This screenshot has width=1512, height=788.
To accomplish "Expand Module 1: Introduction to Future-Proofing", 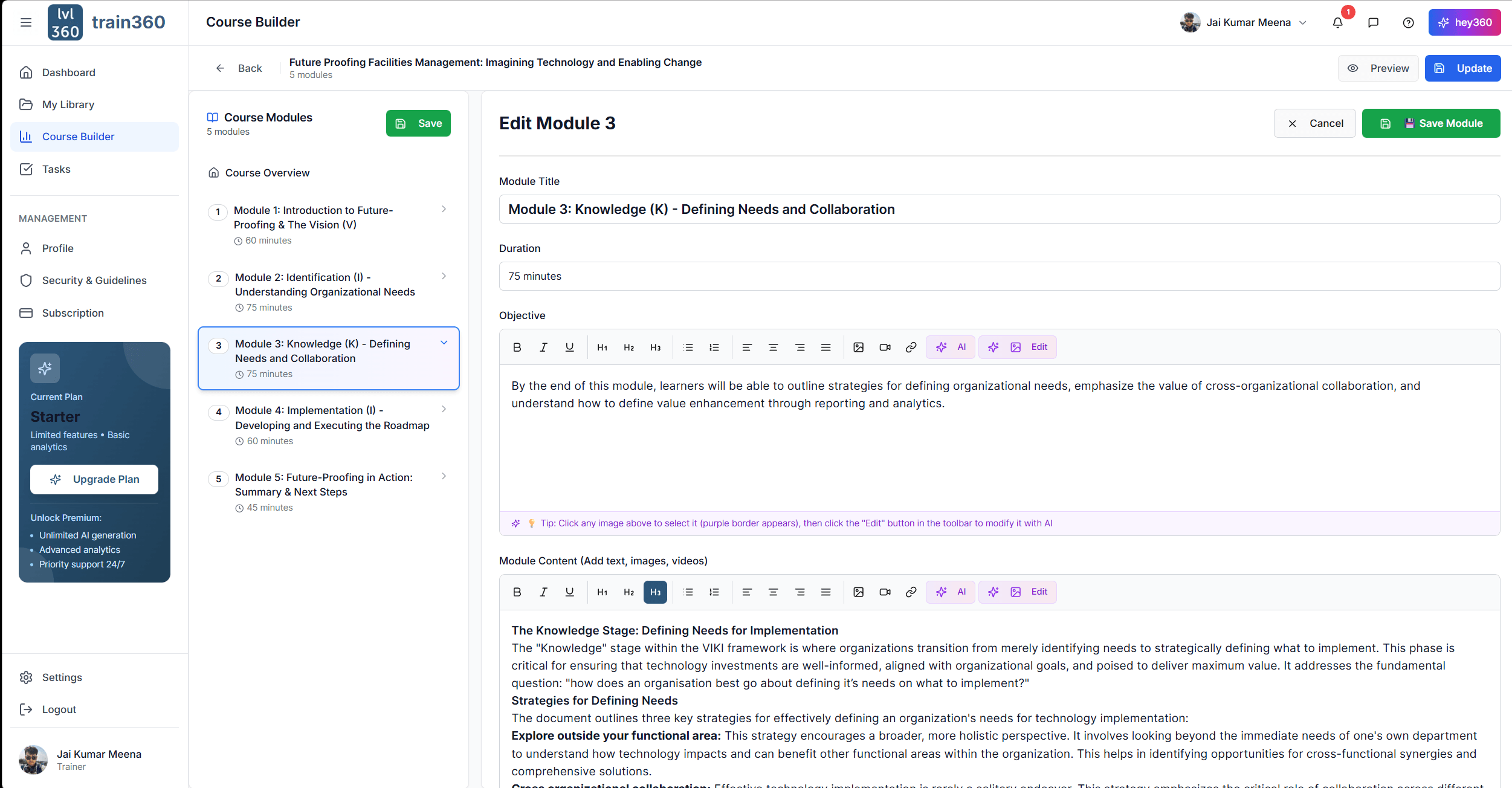I will [444, 209].
